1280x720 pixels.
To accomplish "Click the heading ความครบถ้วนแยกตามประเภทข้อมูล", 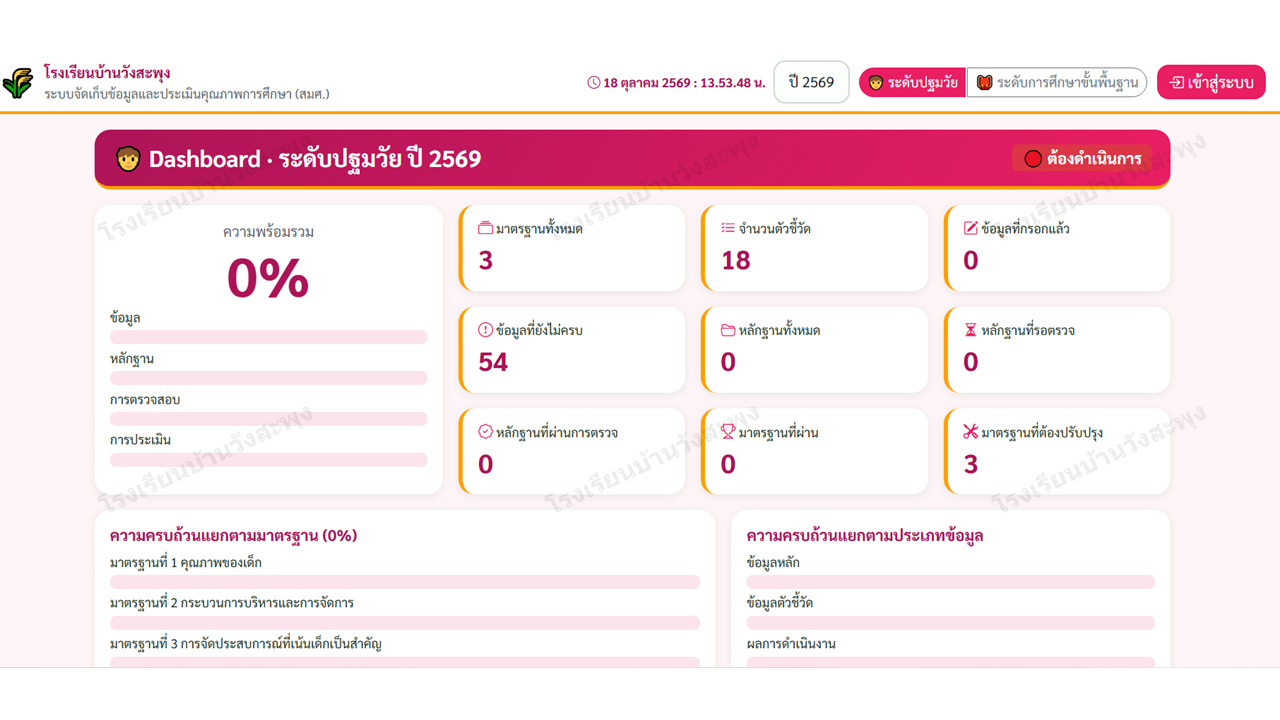I will 865,535.
